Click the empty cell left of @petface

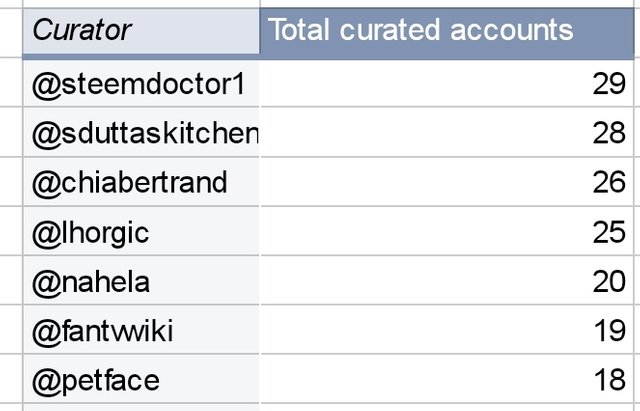pos(11,379)
